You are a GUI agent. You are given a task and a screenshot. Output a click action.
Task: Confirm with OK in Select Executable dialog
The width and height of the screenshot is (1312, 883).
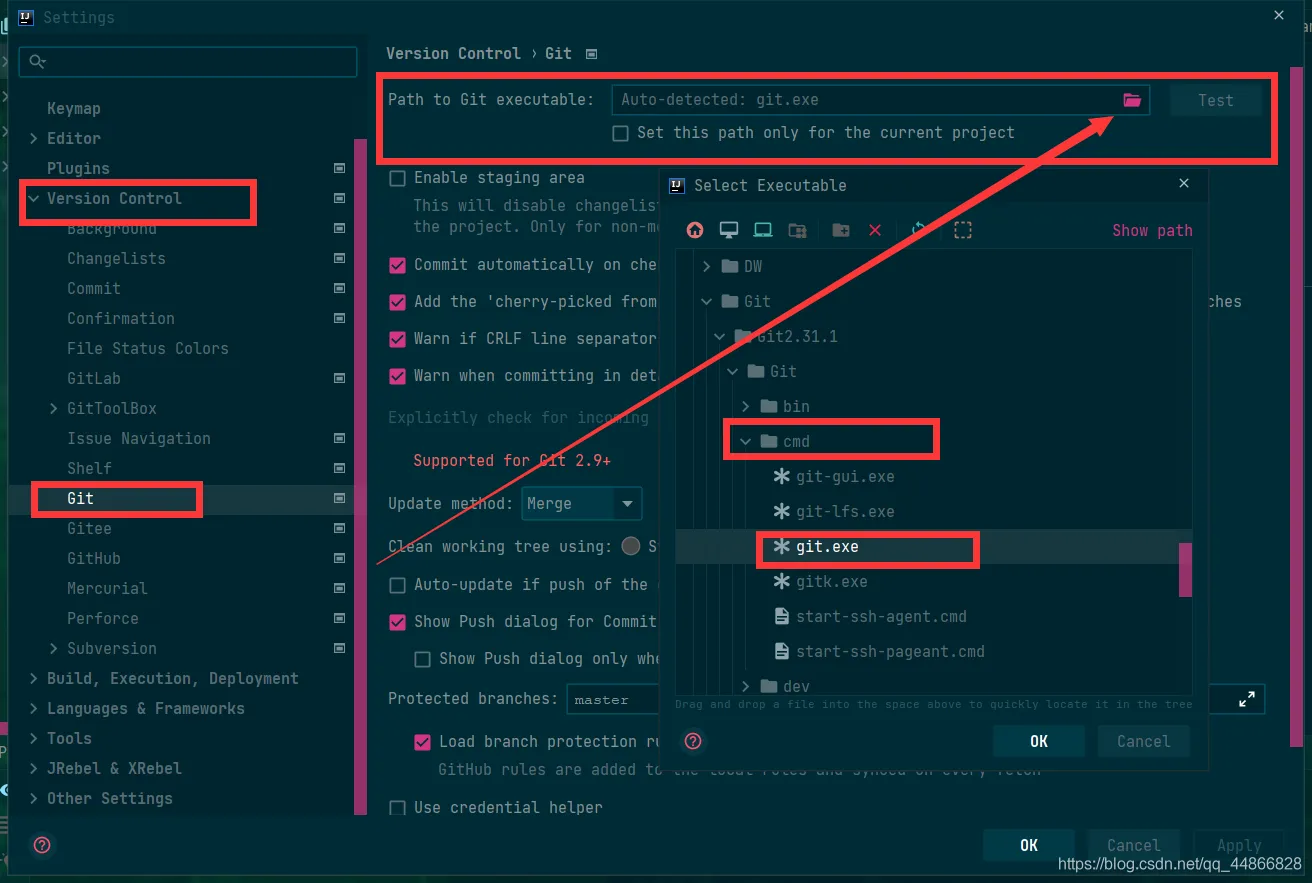[x=1039, y=741]
